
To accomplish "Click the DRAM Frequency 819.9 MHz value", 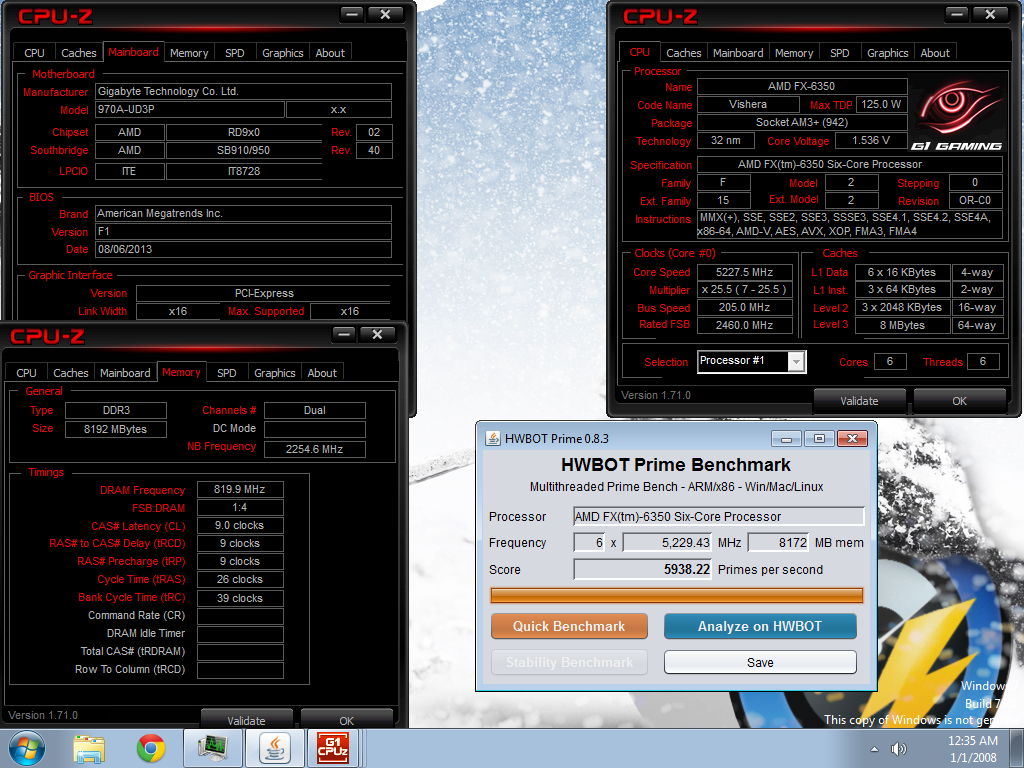I will (x=240, y=489).
